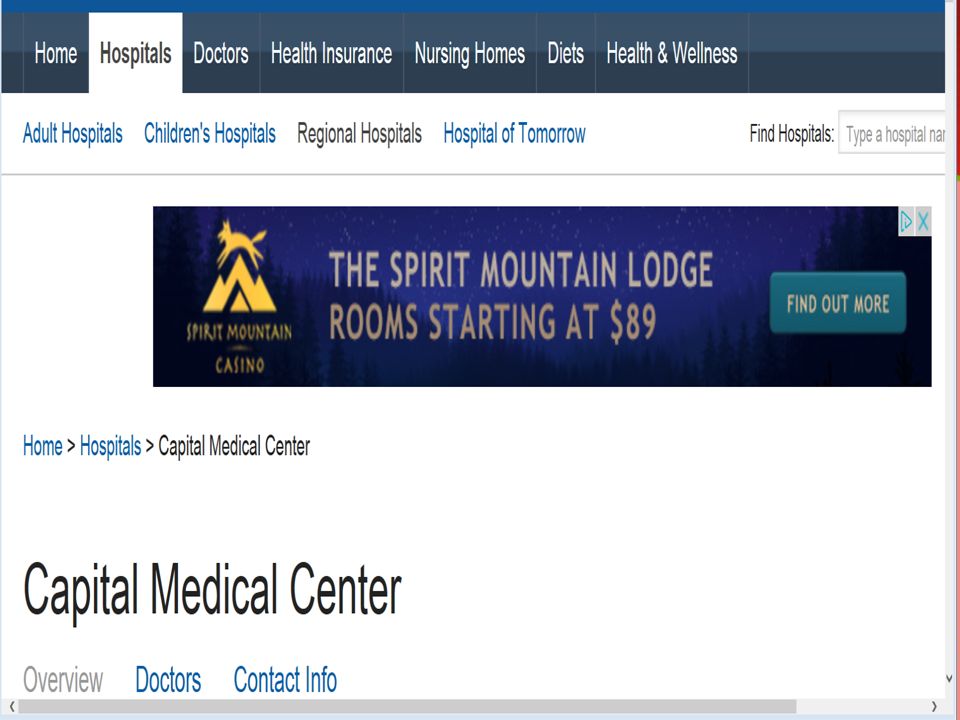Click the Spirit Mountain Casino logo
The height and width of the screenshot is (720, 960).
[x=239, y=296]
